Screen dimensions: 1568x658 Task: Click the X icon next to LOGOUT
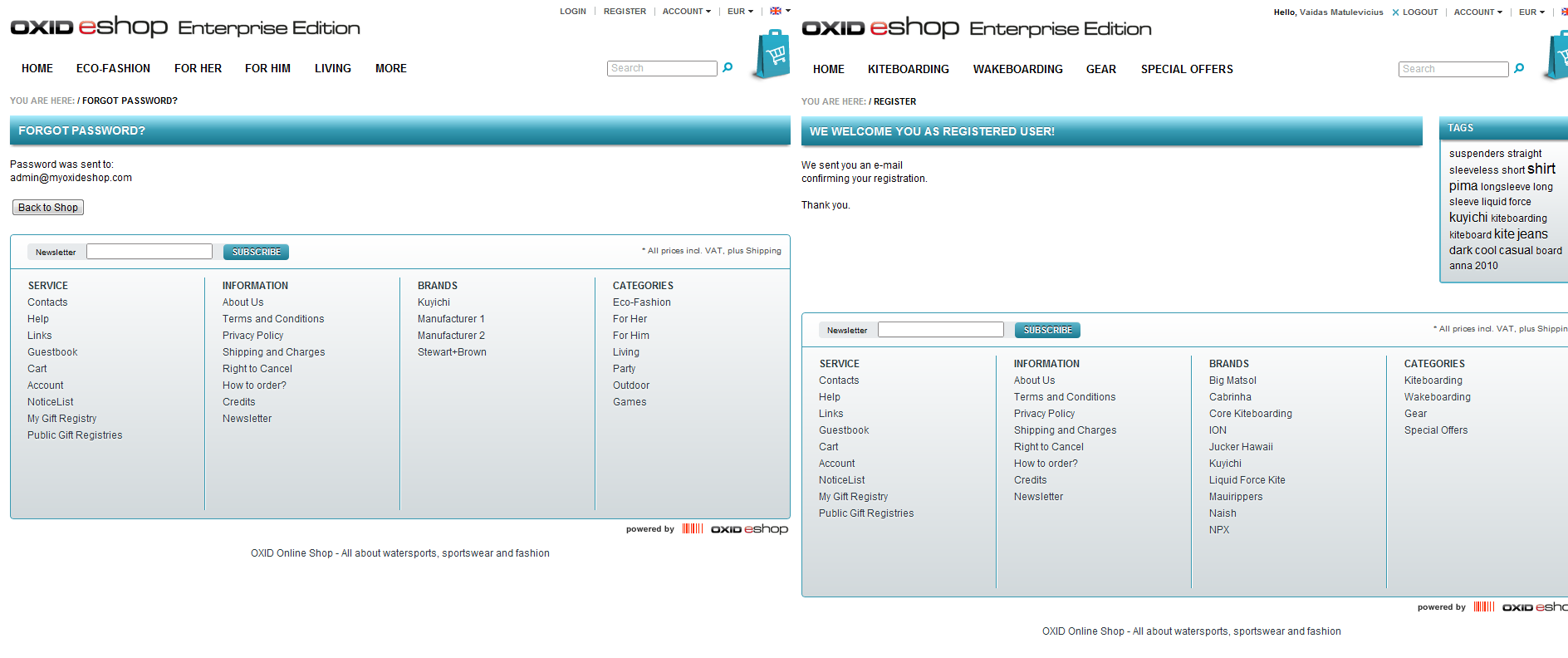point(1395,12)
